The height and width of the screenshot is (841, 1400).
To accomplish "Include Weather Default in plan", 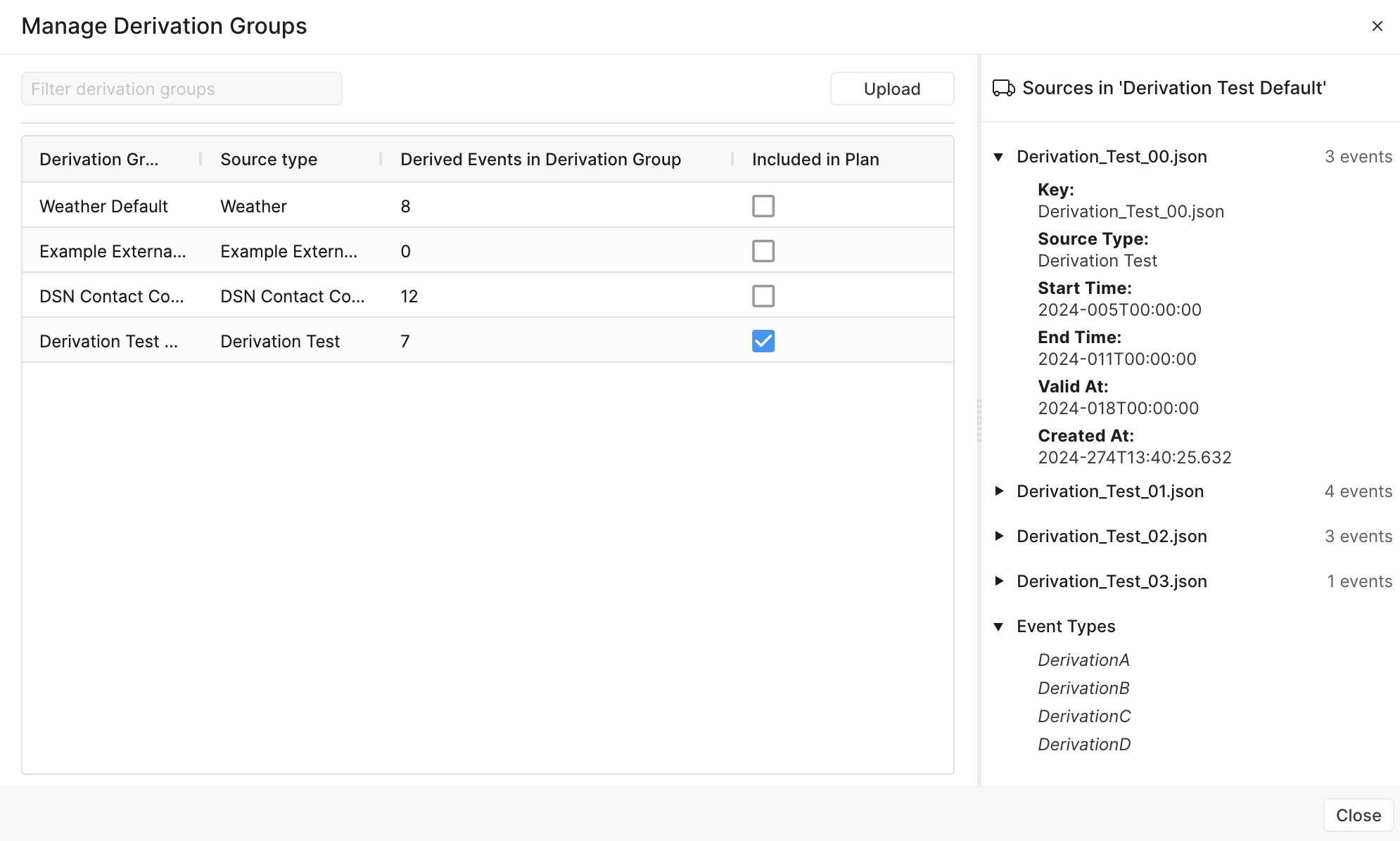I will tap(763, 206).
